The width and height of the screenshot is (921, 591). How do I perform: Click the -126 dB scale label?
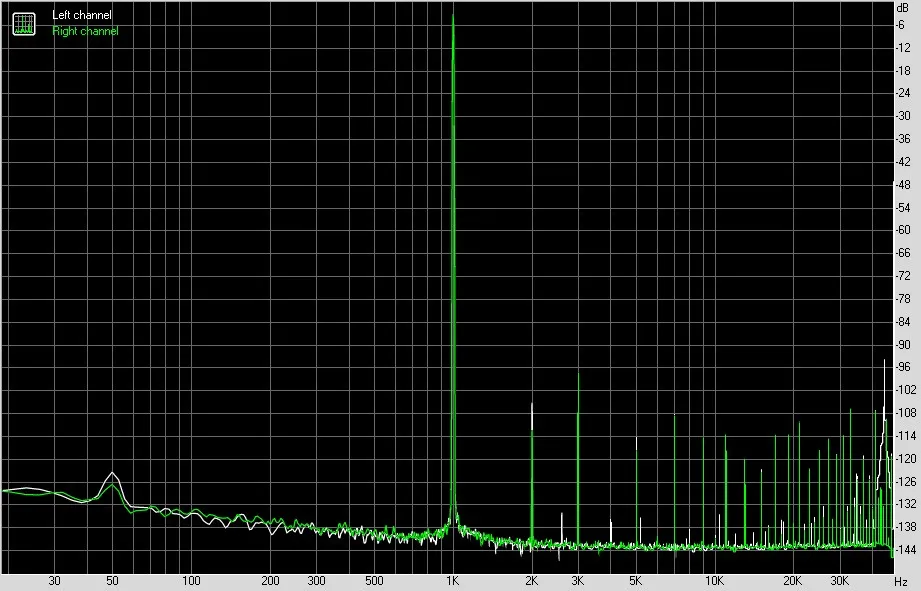coord(905,481)
